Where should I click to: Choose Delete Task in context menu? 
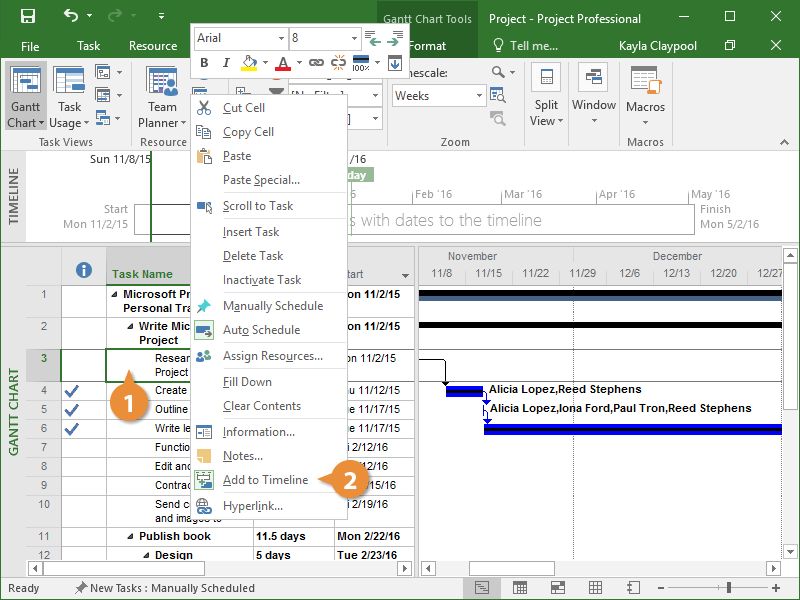tap(253, 256)
